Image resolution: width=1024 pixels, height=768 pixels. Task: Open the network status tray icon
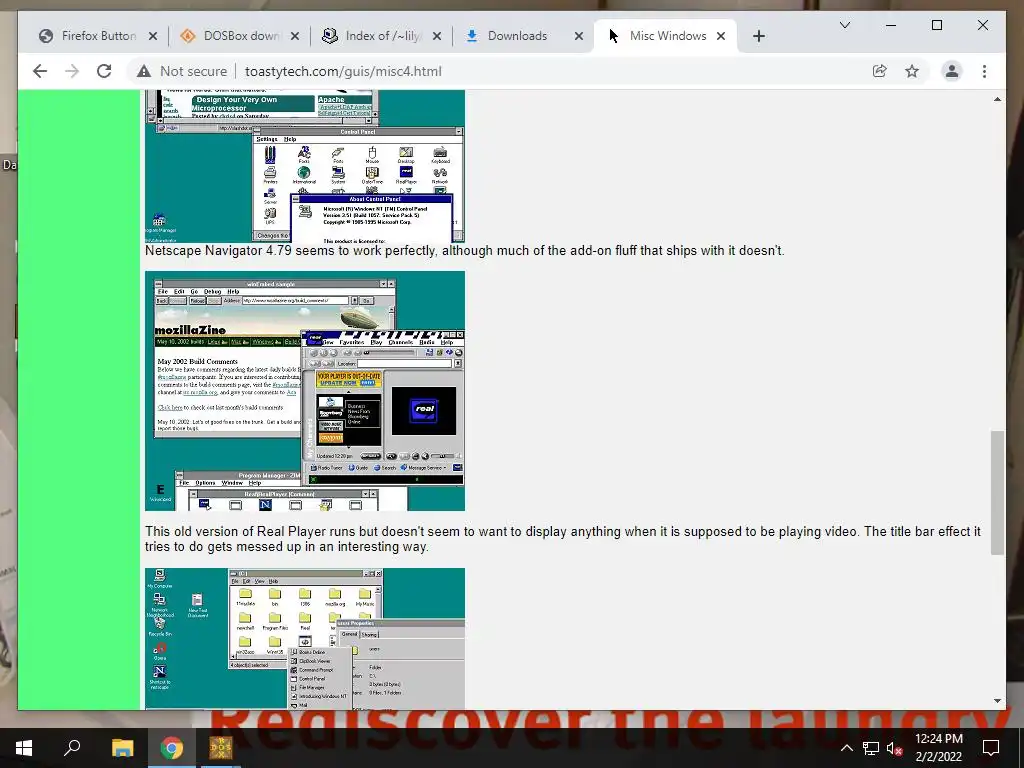pos(871,748)
